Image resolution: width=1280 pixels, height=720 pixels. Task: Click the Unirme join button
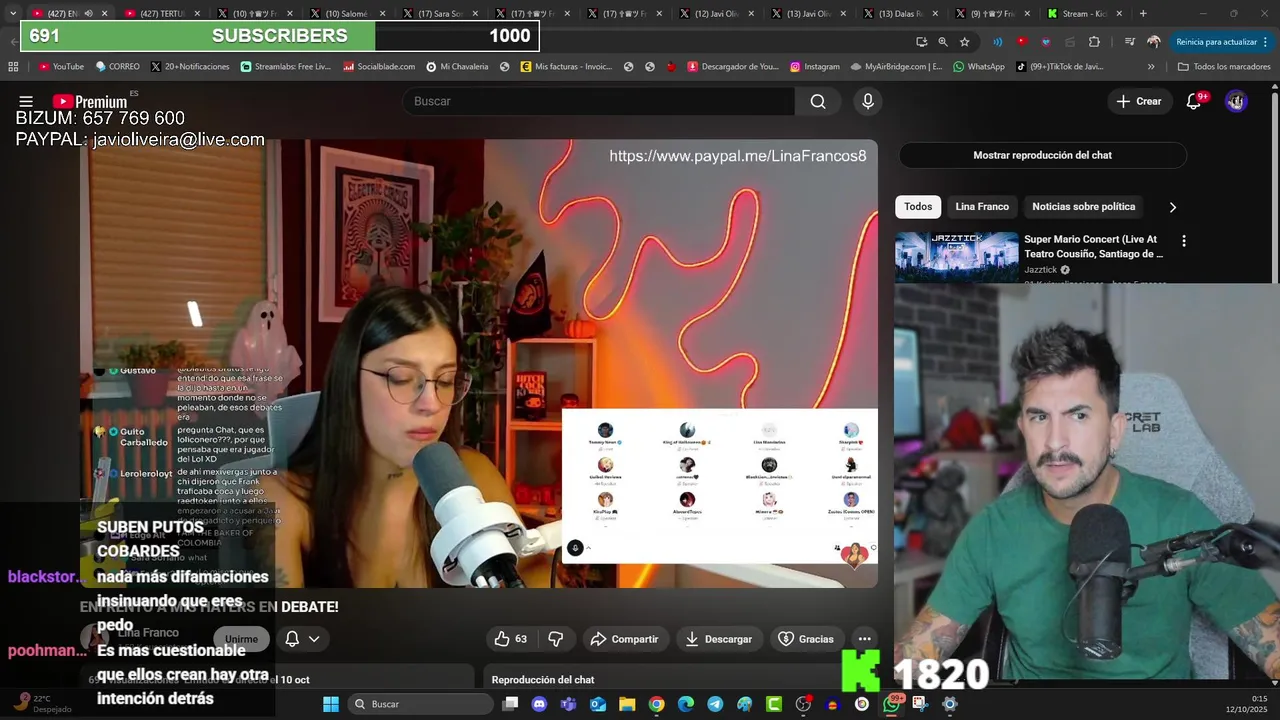point(241,639)
